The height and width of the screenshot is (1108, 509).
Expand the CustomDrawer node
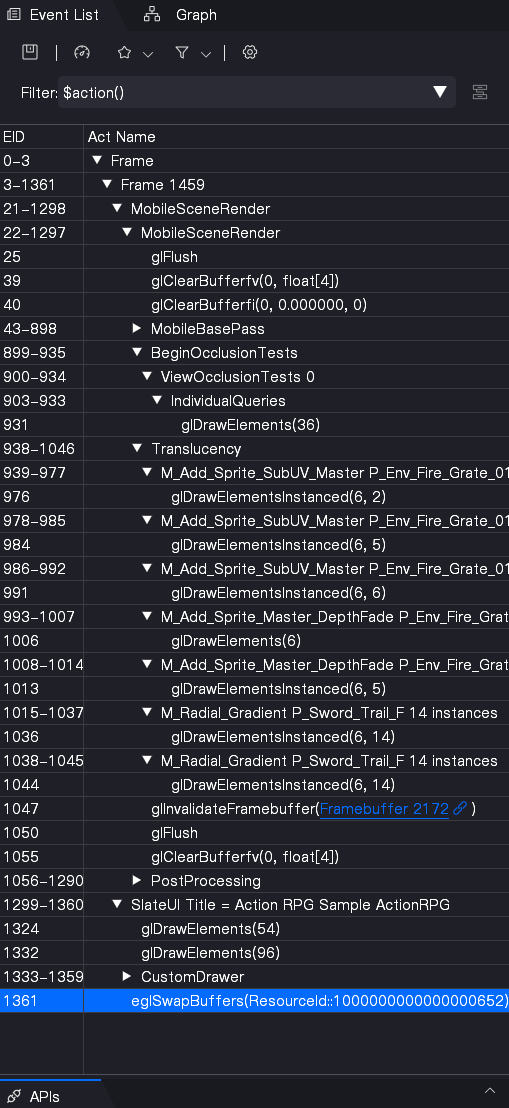pyautogui.click(x=127, y=977)
